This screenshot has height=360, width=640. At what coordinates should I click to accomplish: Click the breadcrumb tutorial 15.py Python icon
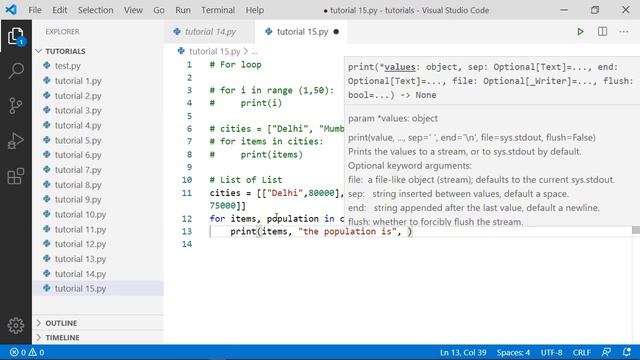point(181,51)
